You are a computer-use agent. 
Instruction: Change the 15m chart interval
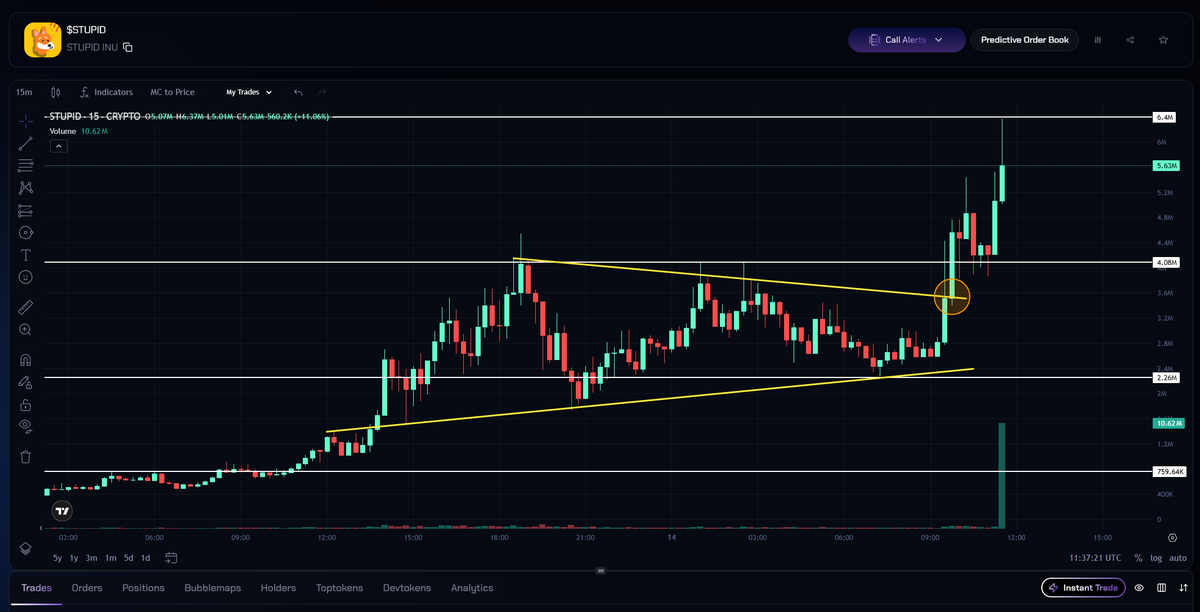click(x=26, y=92)
